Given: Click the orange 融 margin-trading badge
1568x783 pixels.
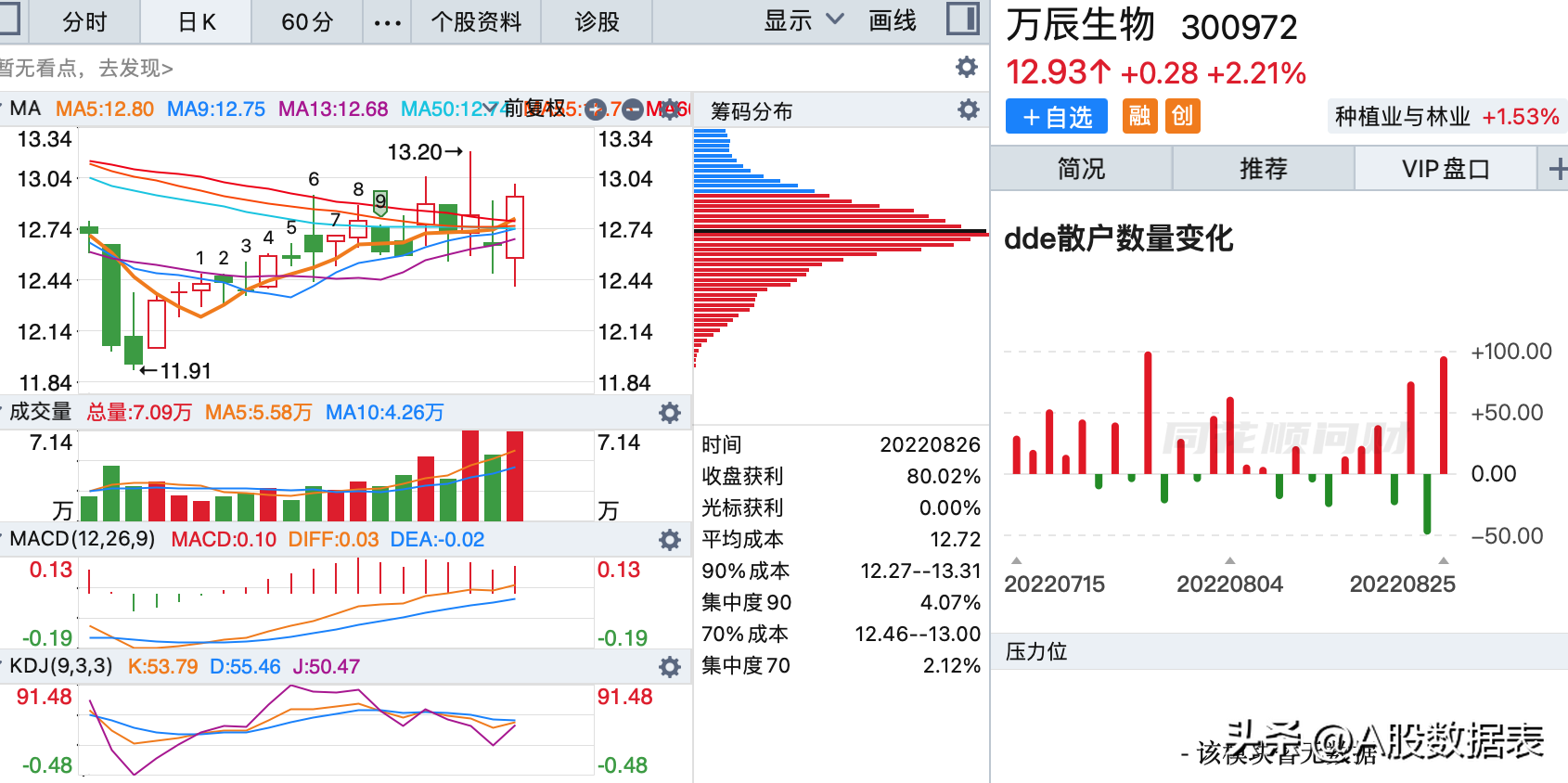Looking at the screenshot, I should 1139,116.
